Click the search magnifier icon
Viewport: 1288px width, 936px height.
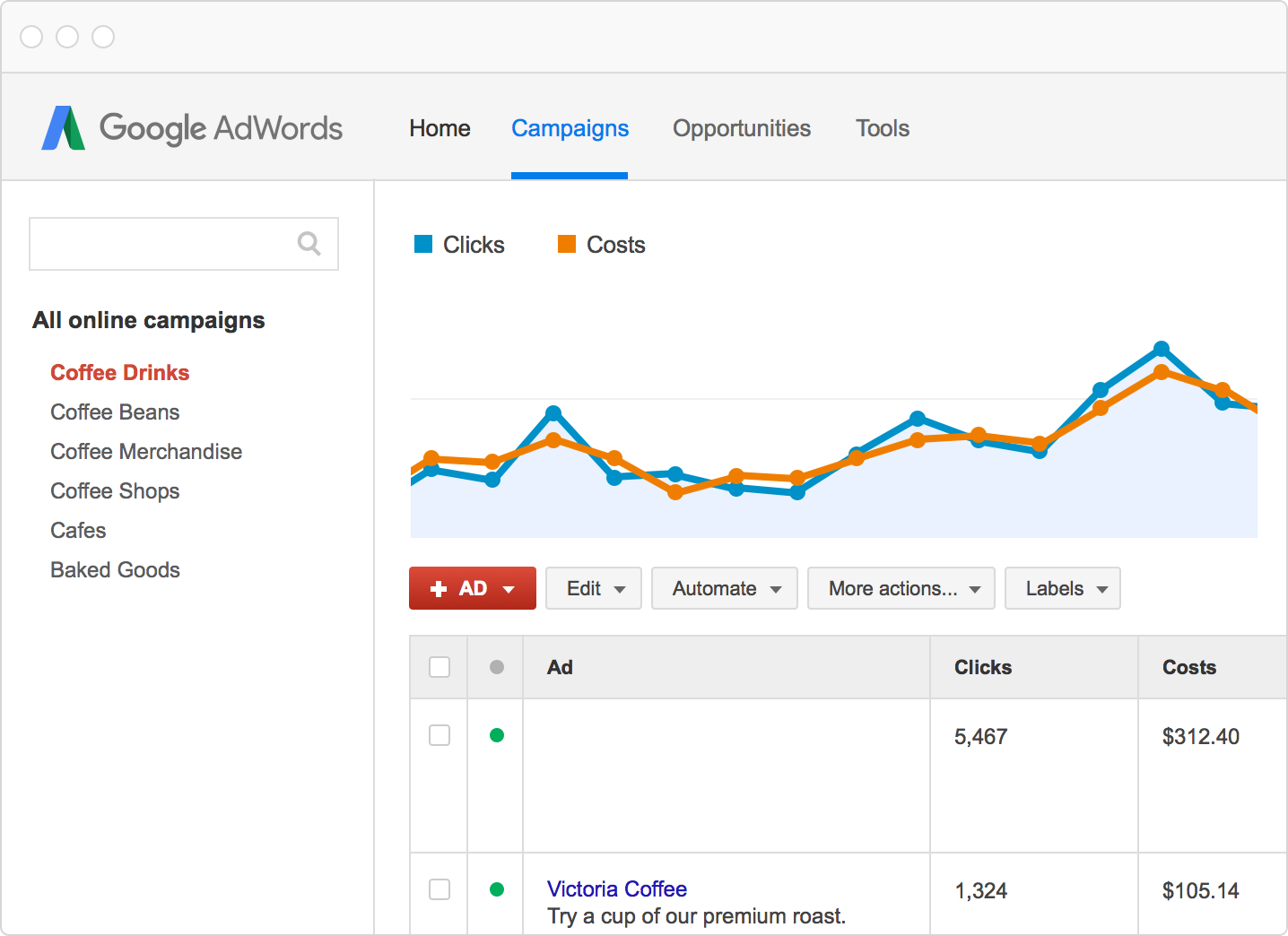[309, 243]
